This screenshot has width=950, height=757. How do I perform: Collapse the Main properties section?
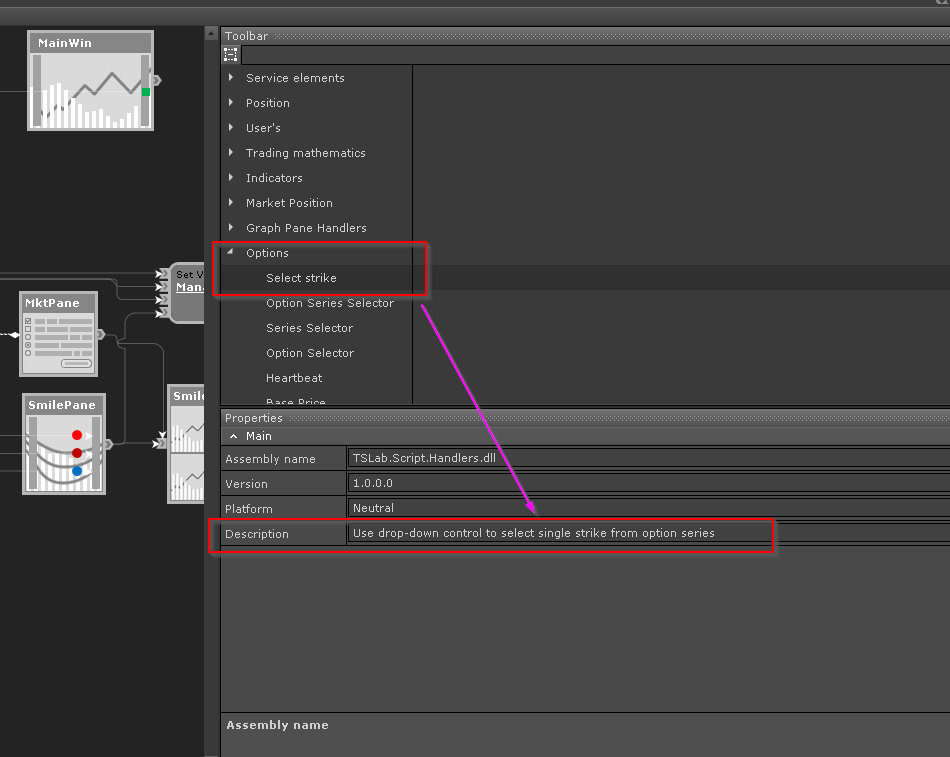tap(233, 437)
